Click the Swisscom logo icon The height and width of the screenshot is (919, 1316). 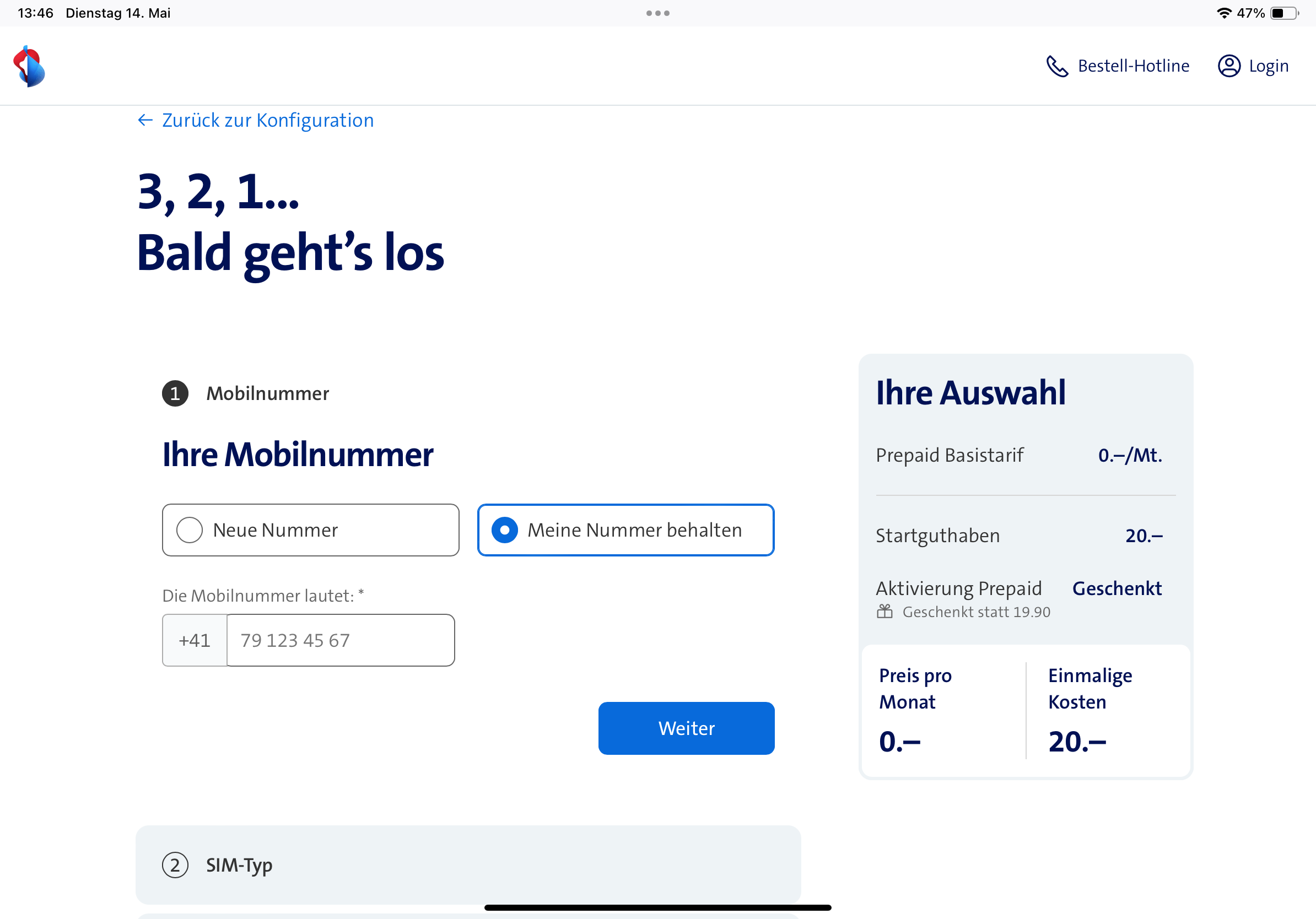click(29, 66)
